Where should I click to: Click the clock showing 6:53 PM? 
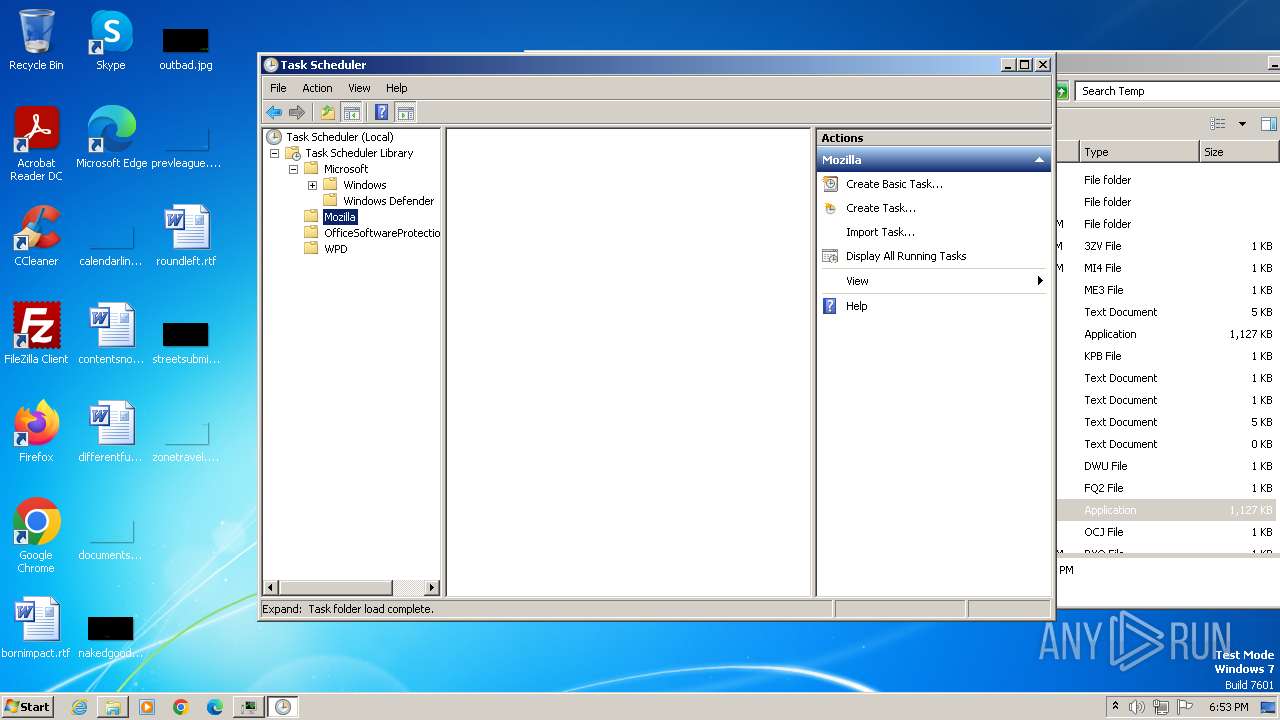[1229, 707]
